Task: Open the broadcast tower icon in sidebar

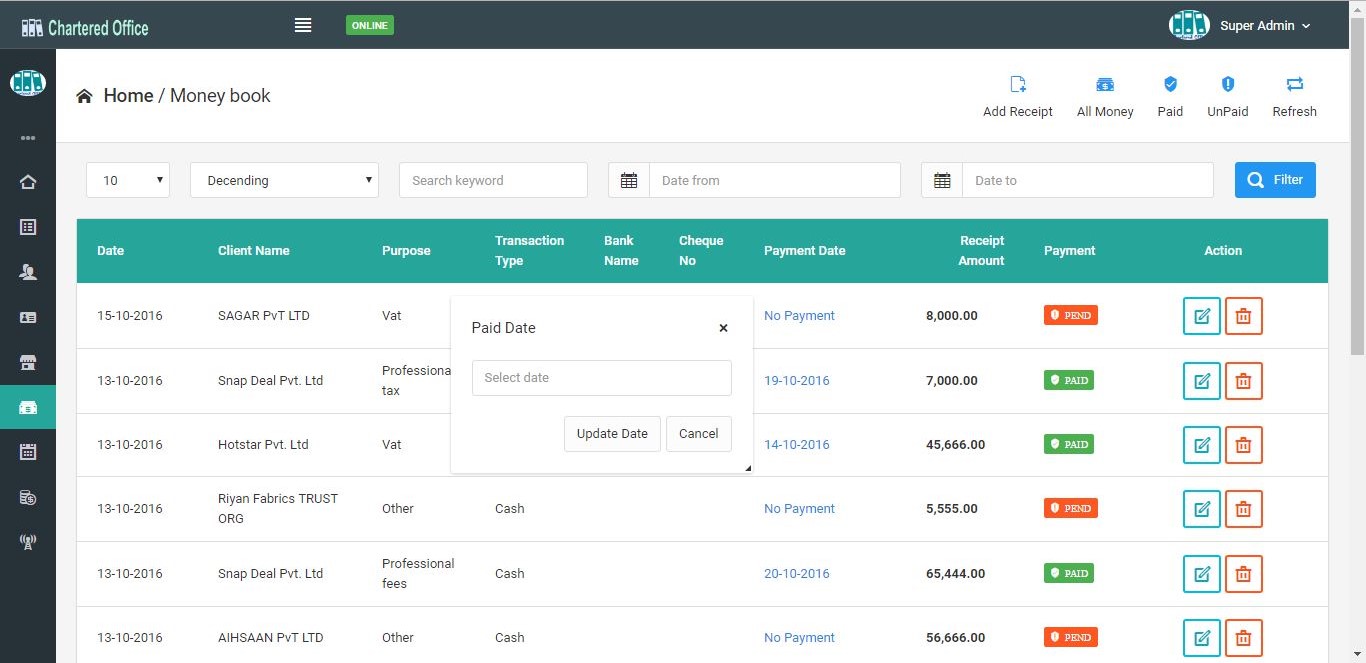Action: coord(28,542)
